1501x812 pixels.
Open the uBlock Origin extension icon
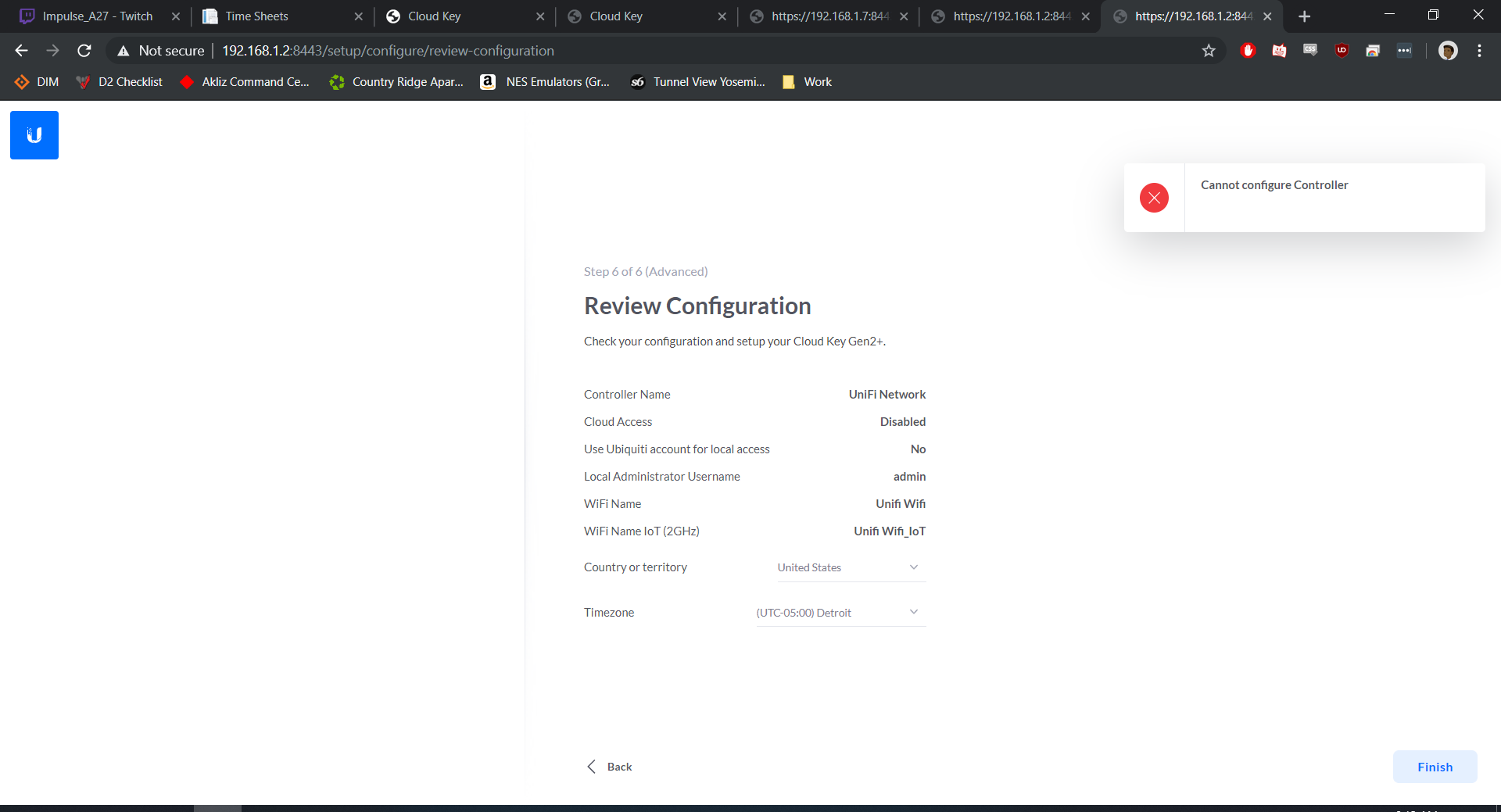point(1342,51)
